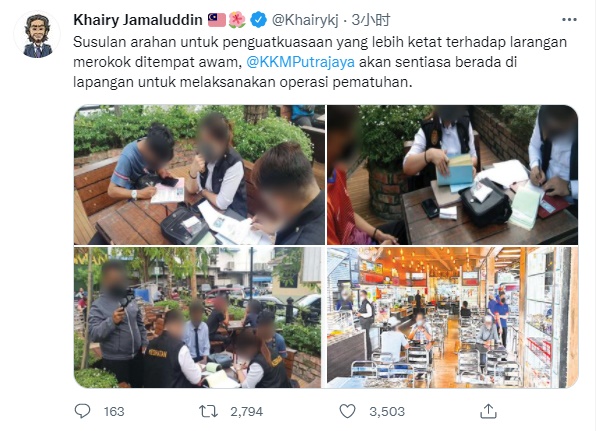The image size is (604, 431).
Task: View the bottom-right restaurant interior photo
Action: tap(452, 317)
